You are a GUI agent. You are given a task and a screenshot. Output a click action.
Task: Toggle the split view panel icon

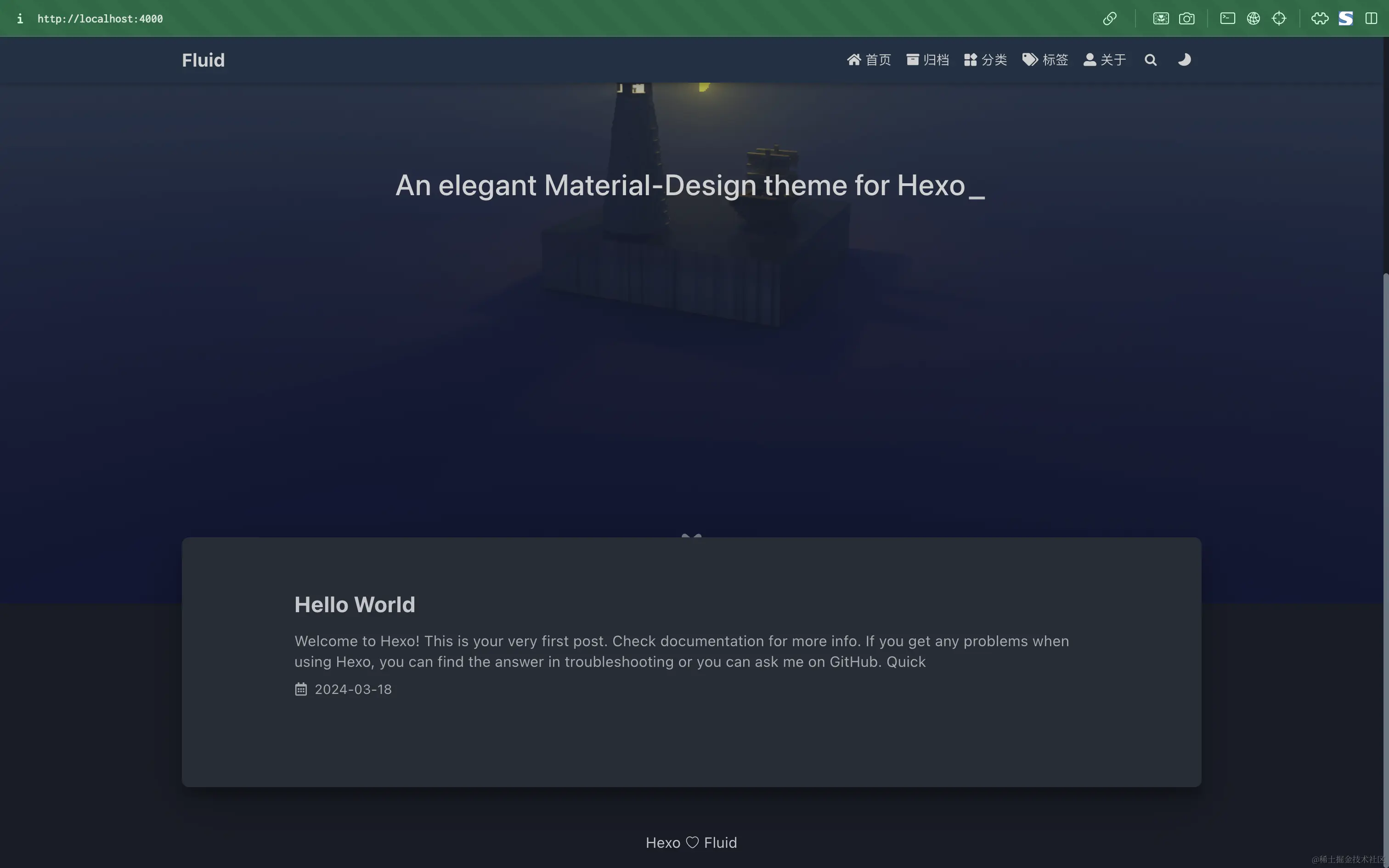1371,18
